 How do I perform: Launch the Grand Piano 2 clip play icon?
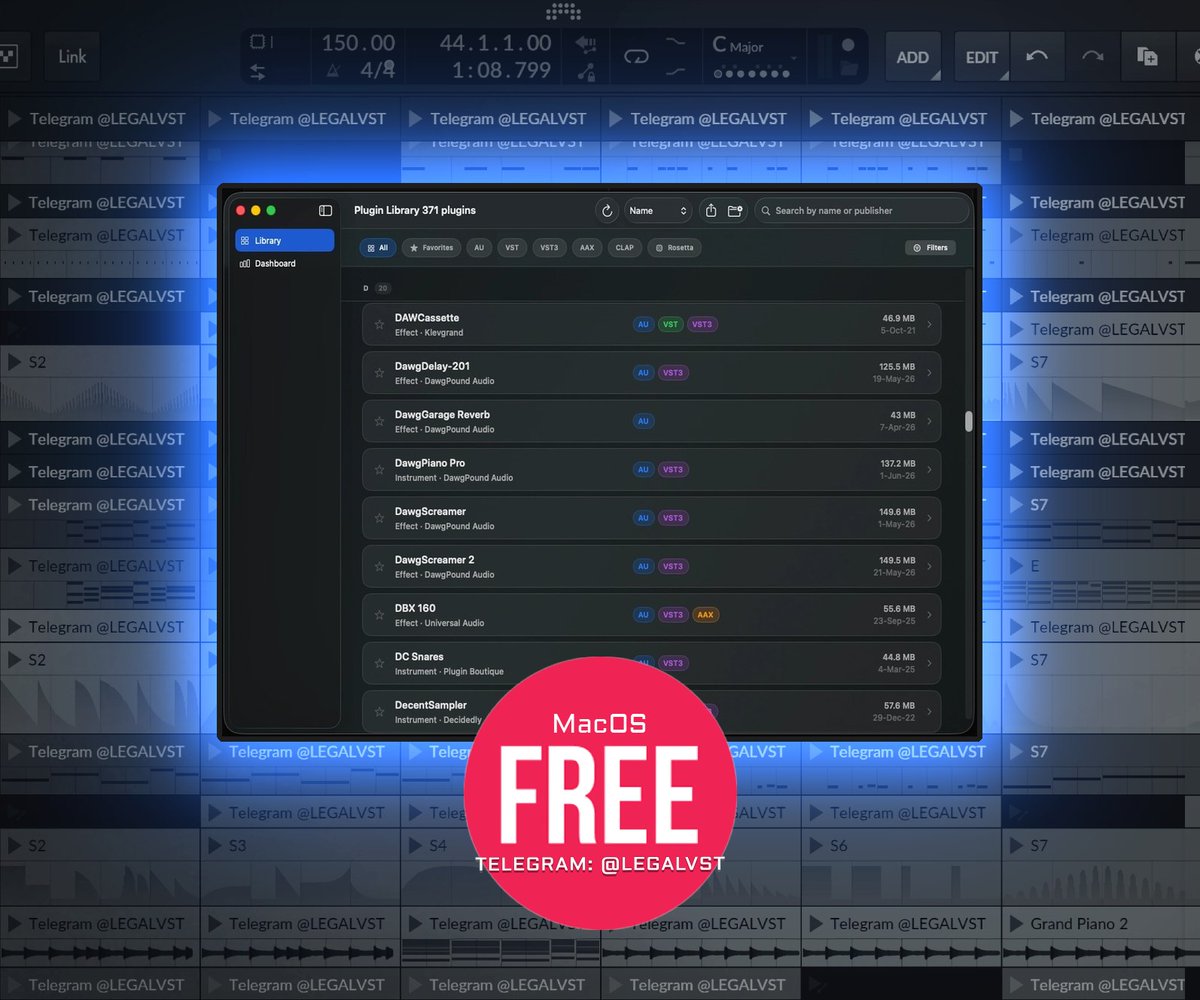pos(1016,924)
